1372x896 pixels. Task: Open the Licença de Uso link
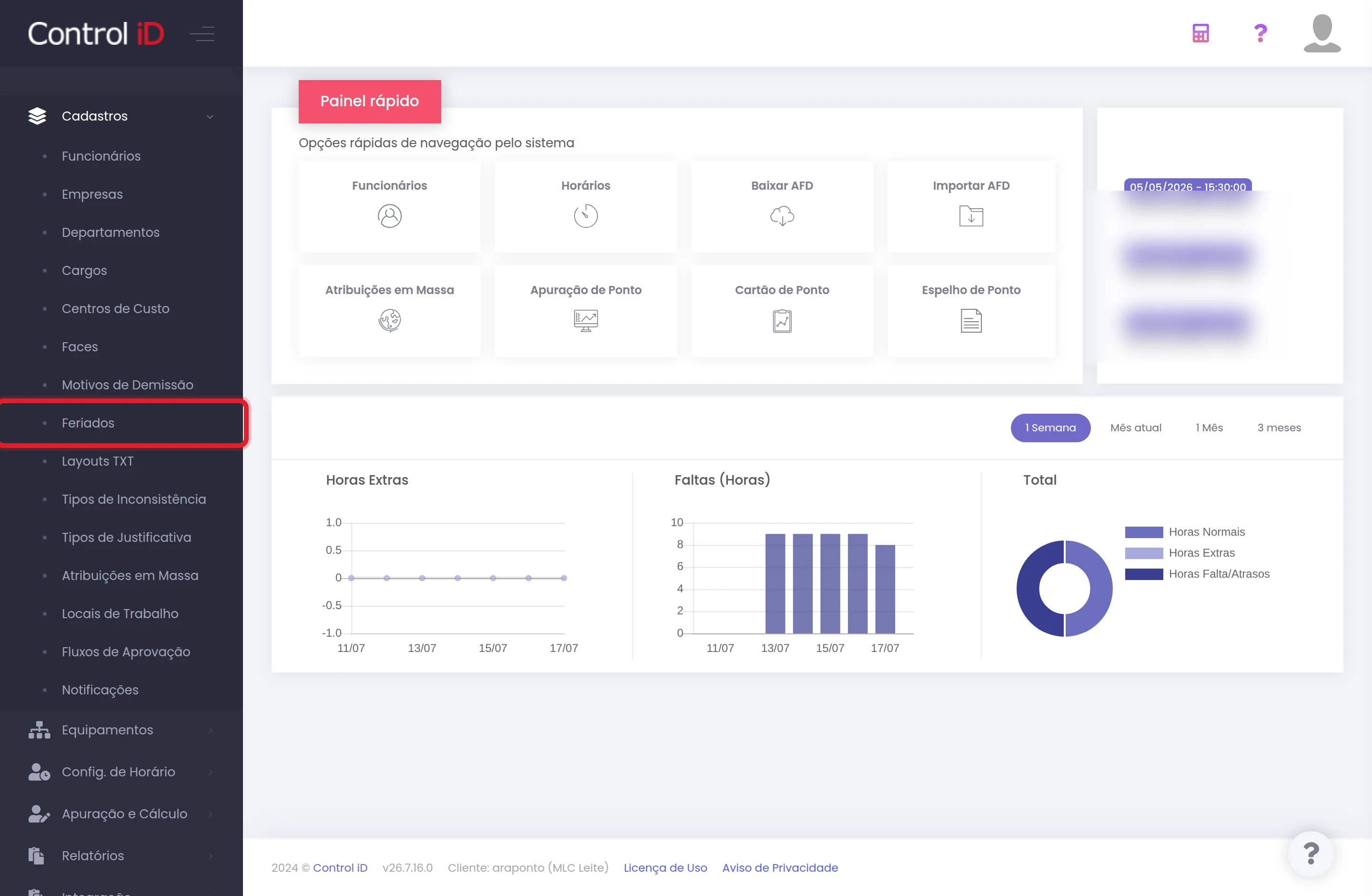pyautogui.click(x=665, y=868)
